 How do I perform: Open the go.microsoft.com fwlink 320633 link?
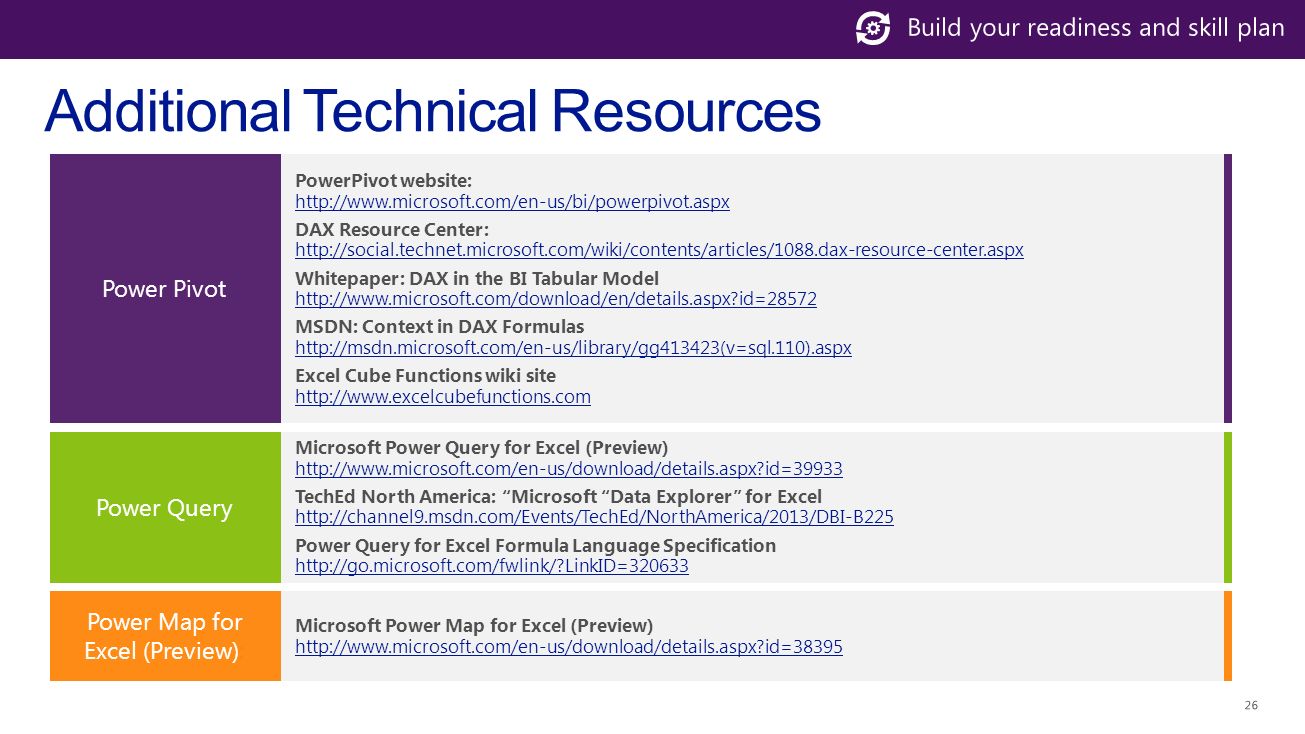pos(492,566)
